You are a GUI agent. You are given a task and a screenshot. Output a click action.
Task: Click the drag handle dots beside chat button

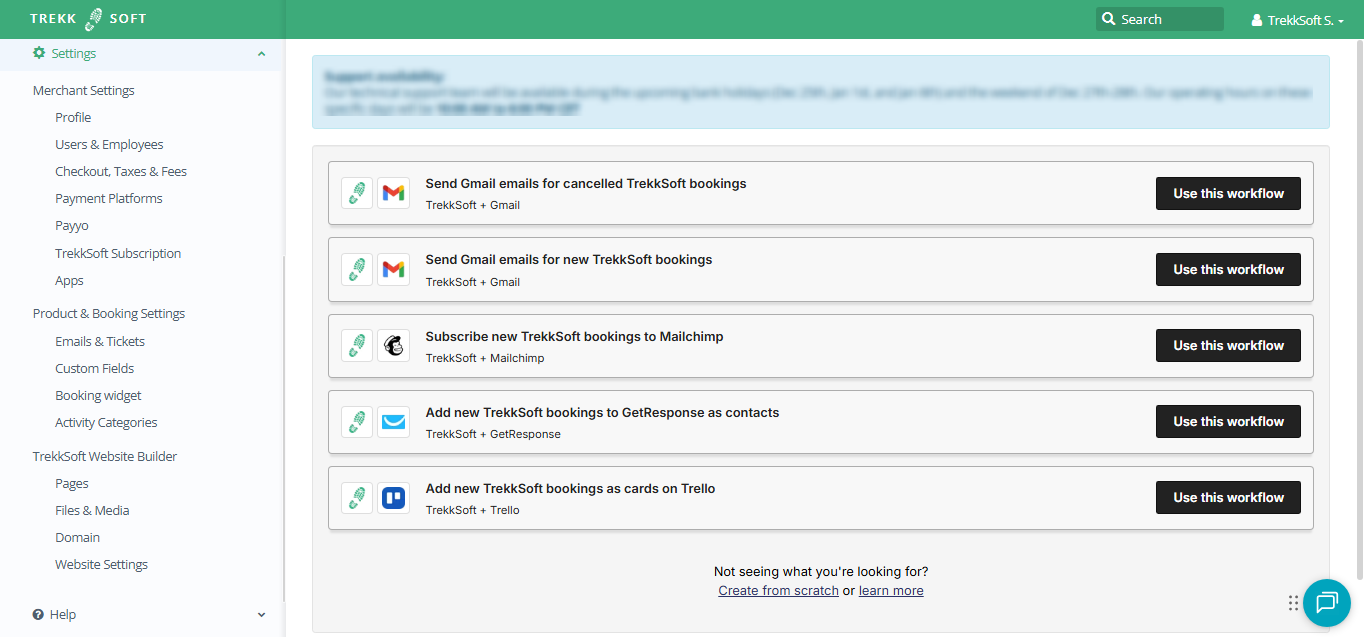[1293, 602]
